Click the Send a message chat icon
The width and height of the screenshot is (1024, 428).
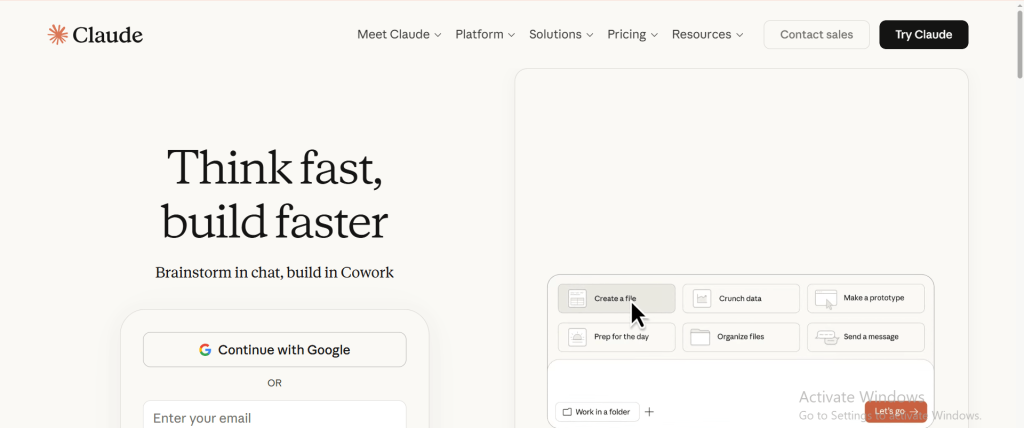[x=827, y=337]
